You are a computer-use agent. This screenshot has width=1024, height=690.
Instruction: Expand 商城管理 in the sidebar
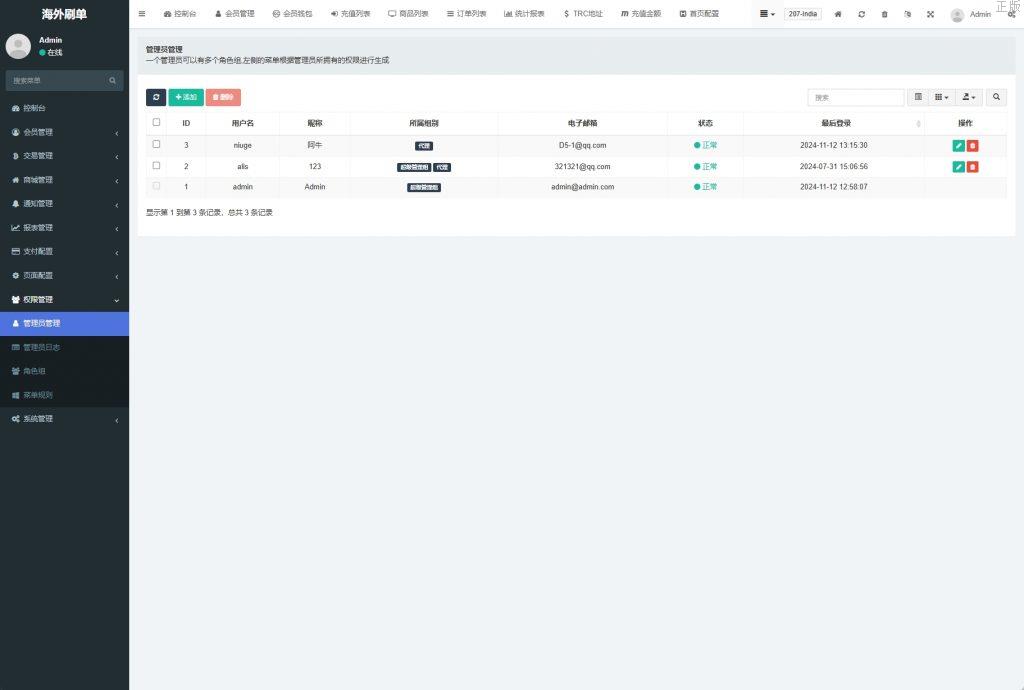[64, 180]
